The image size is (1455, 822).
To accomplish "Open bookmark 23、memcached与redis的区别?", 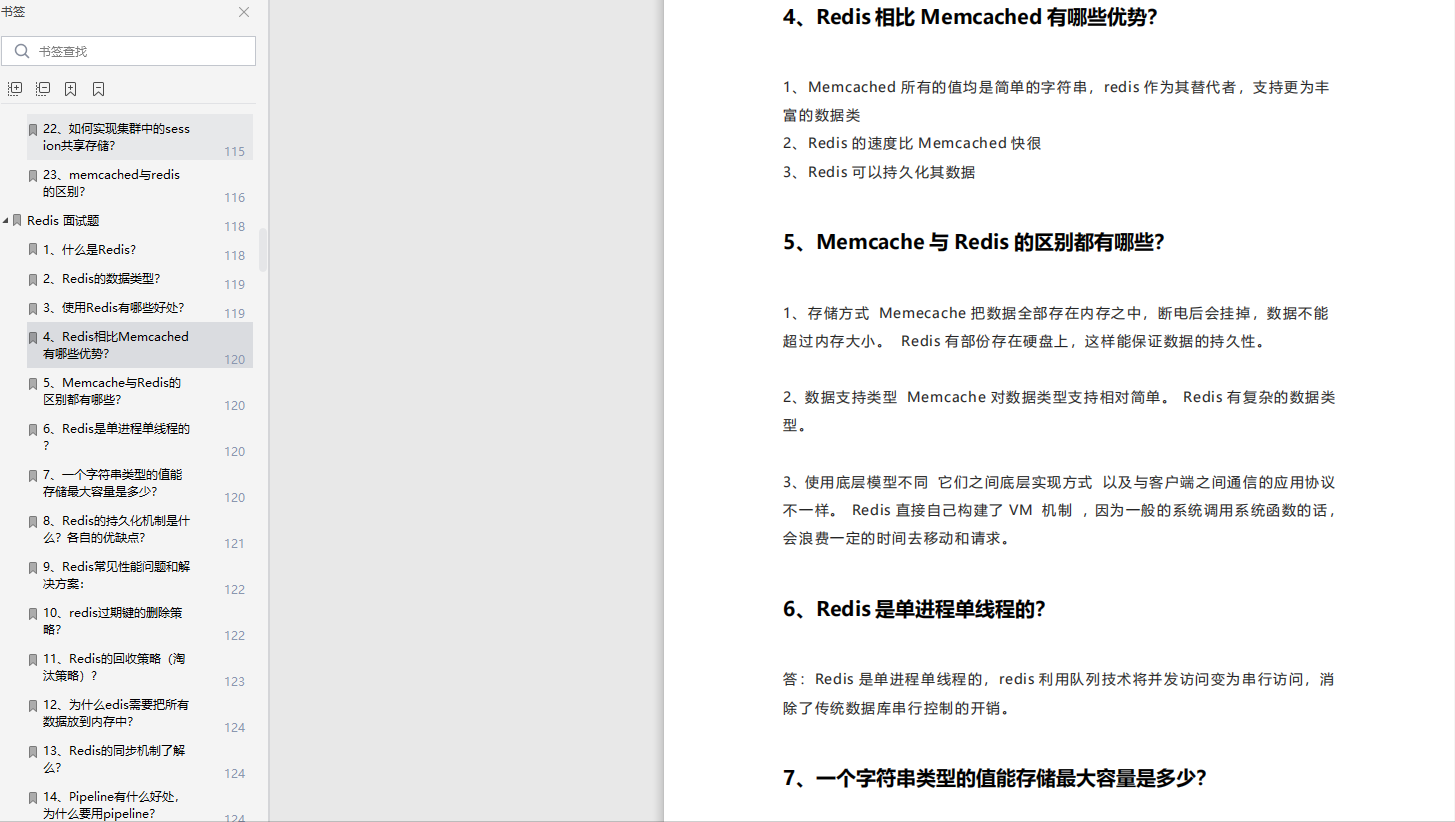I will click(111, 183).
